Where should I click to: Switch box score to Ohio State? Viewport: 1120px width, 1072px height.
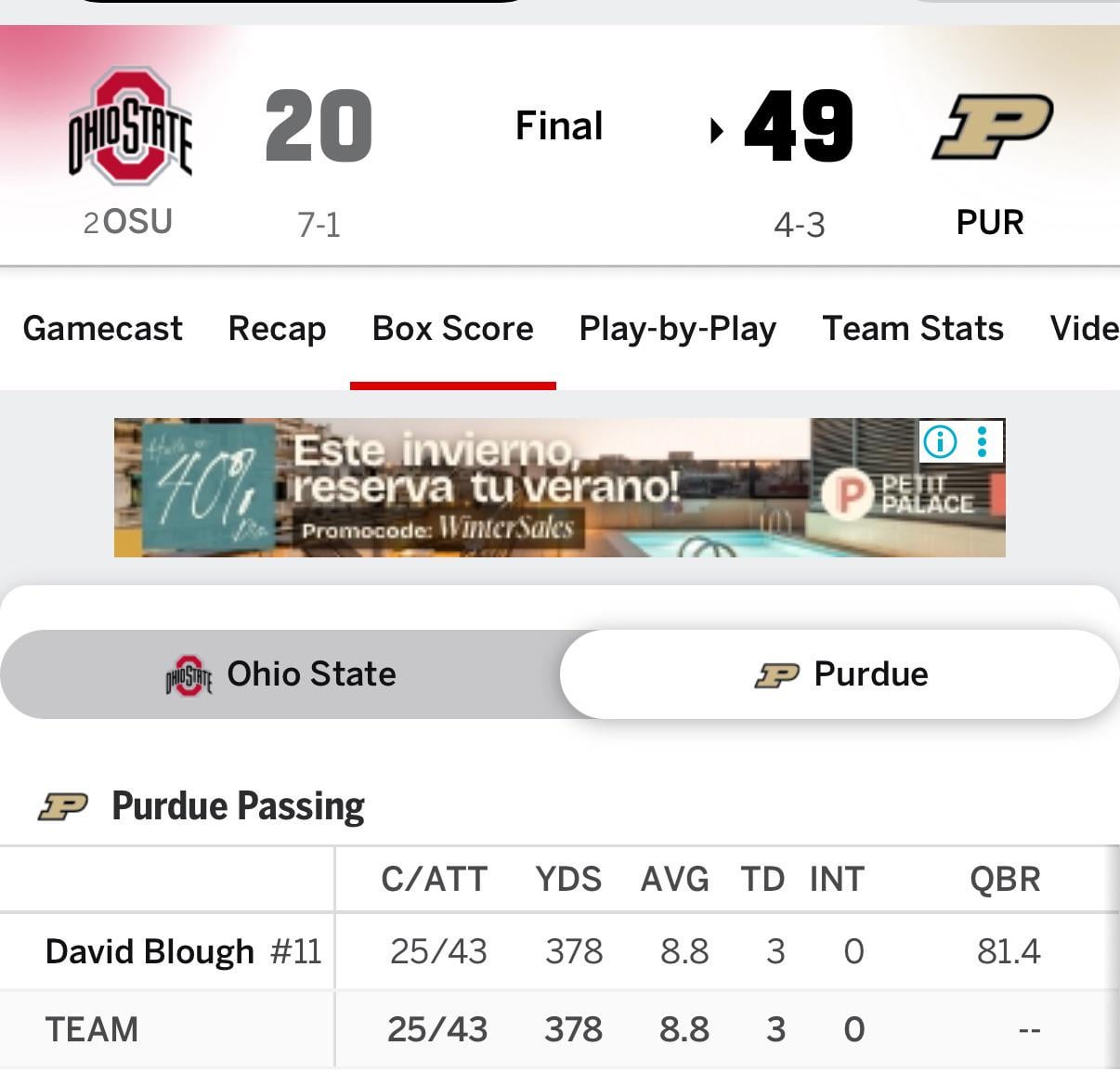point(280,674)
